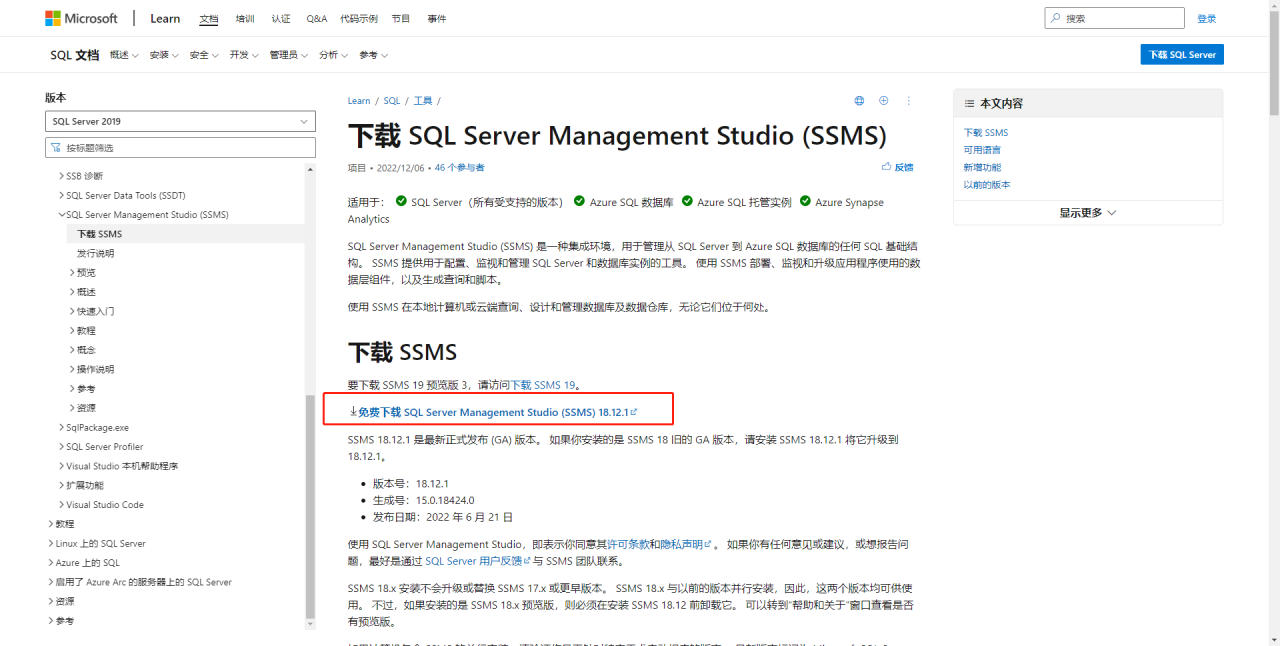Expand the 扩展功能 tree node

[x=61, y=485]
